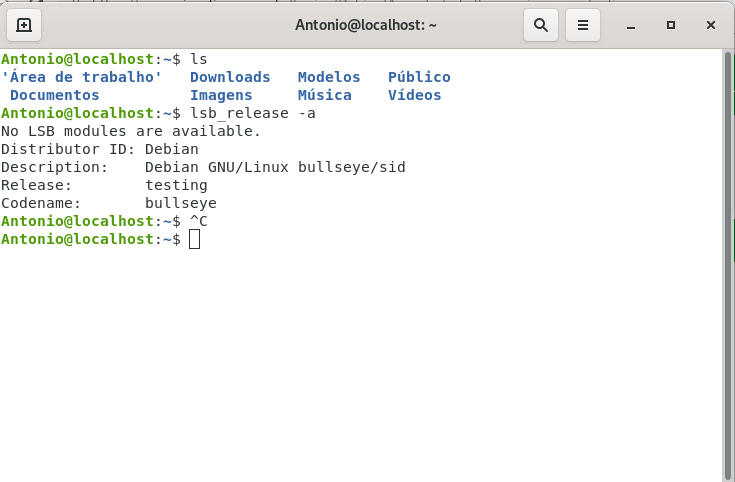Screen dimensions: 735x482
Task: Click the 'bullseye' codename value
Action: 181,203
